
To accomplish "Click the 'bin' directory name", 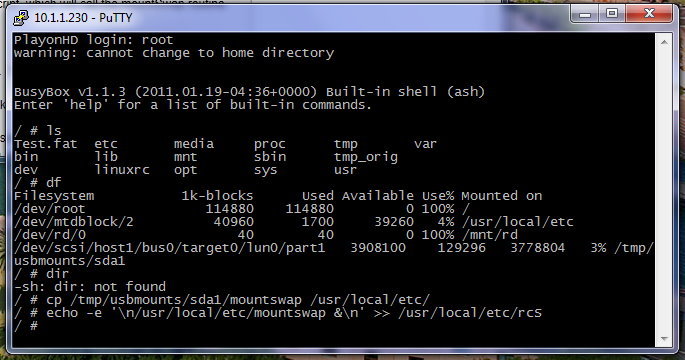I will pyautogui.click(x=26, y=157).
